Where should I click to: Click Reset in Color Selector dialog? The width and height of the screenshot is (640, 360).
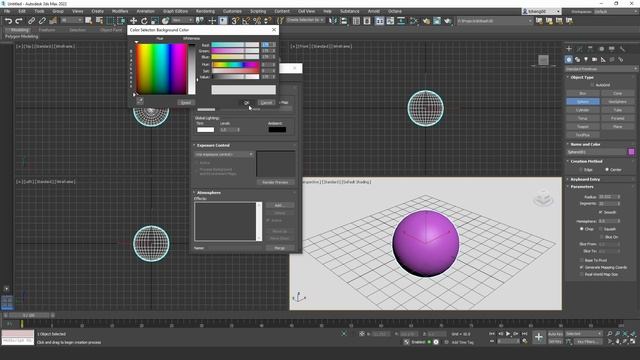click(186, 102)
